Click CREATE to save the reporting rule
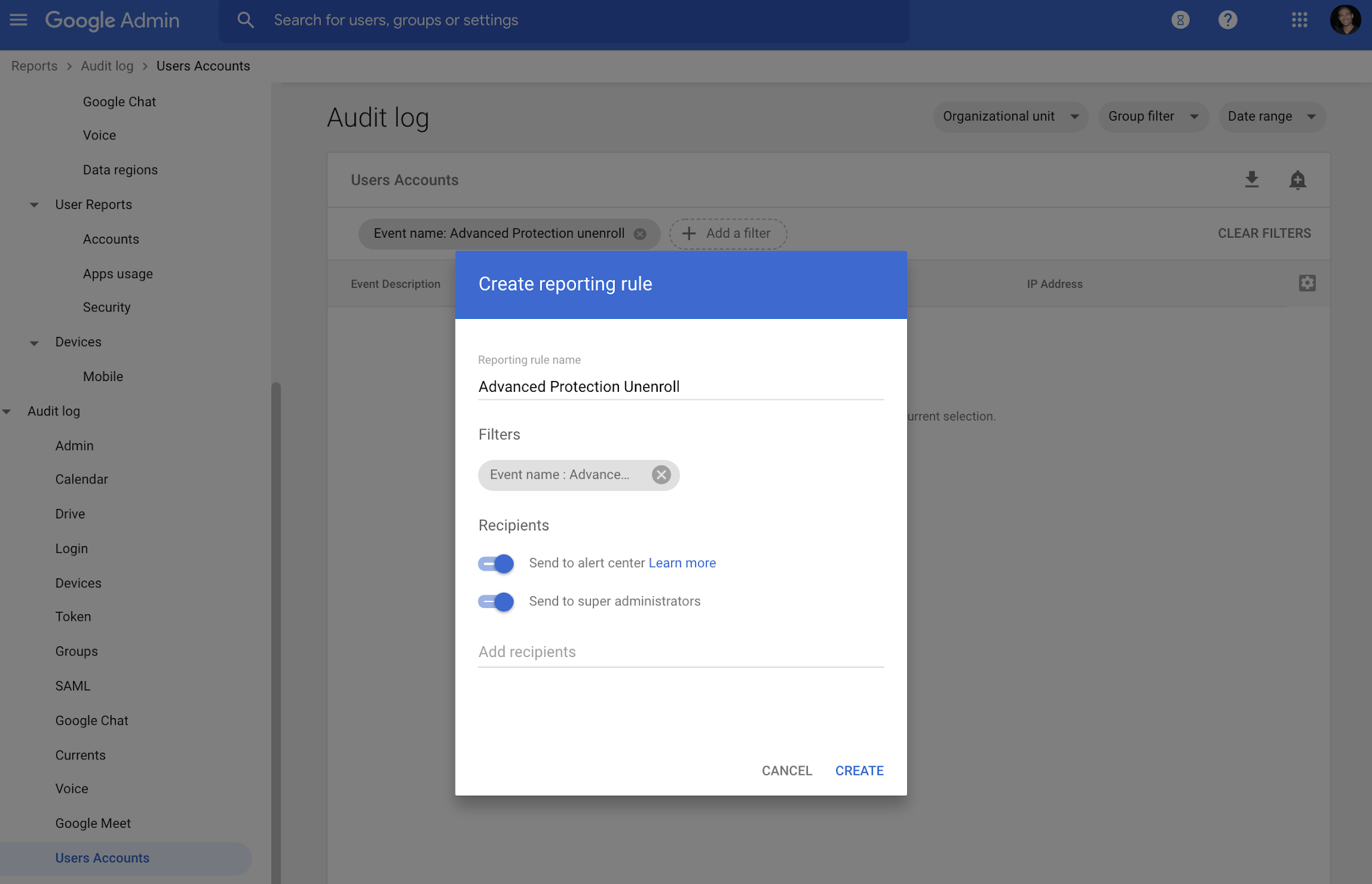The width and height of the screenshot is (1372, 884). (860, 770)
